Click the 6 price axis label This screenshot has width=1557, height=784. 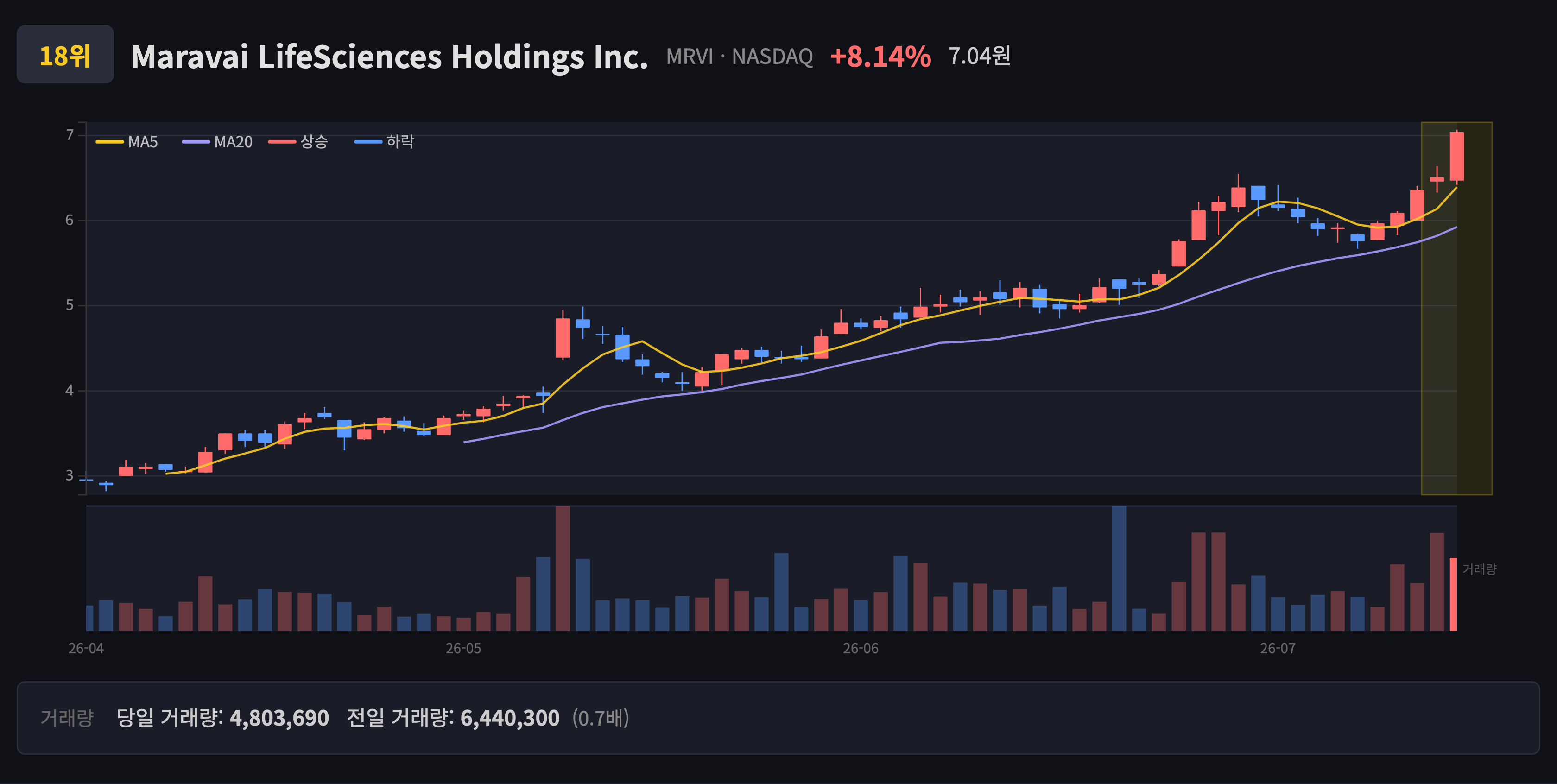pos(70,220)
